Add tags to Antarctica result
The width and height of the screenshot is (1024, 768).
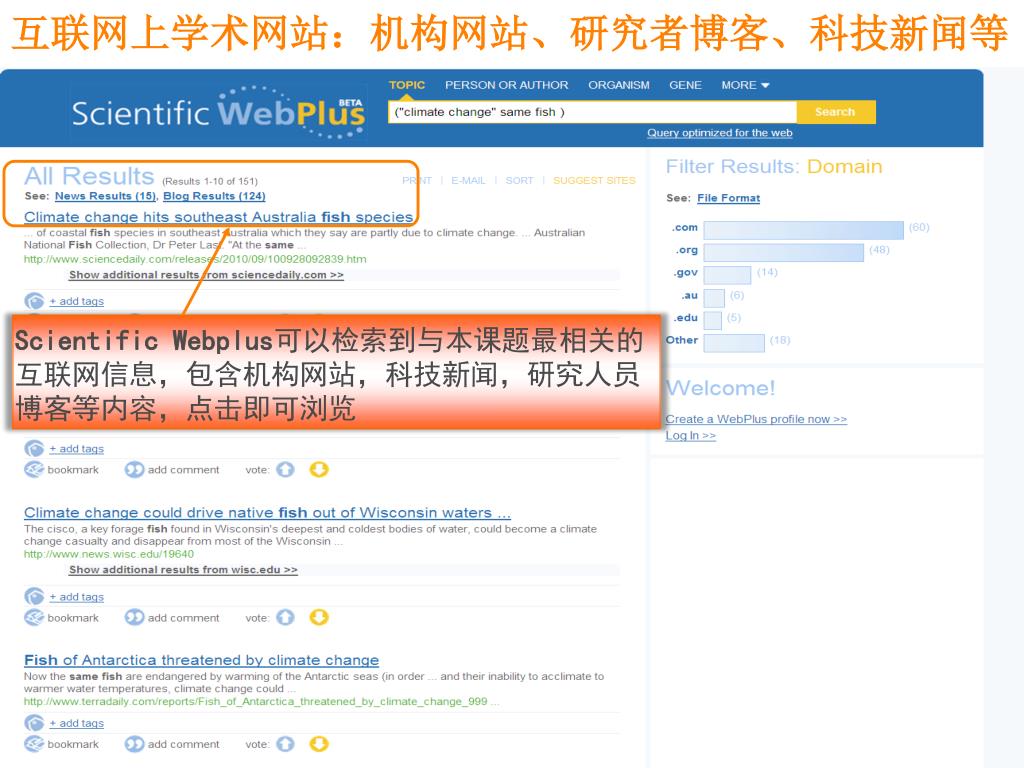tap(76, 723)
